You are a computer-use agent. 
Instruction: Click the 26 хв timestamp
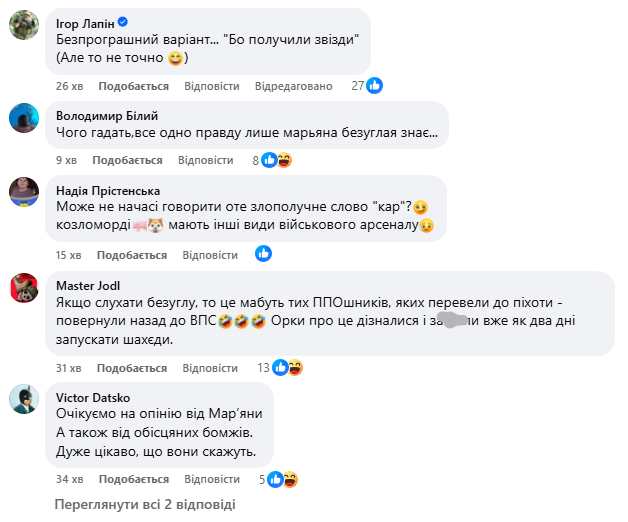click(x=69, y=86)
